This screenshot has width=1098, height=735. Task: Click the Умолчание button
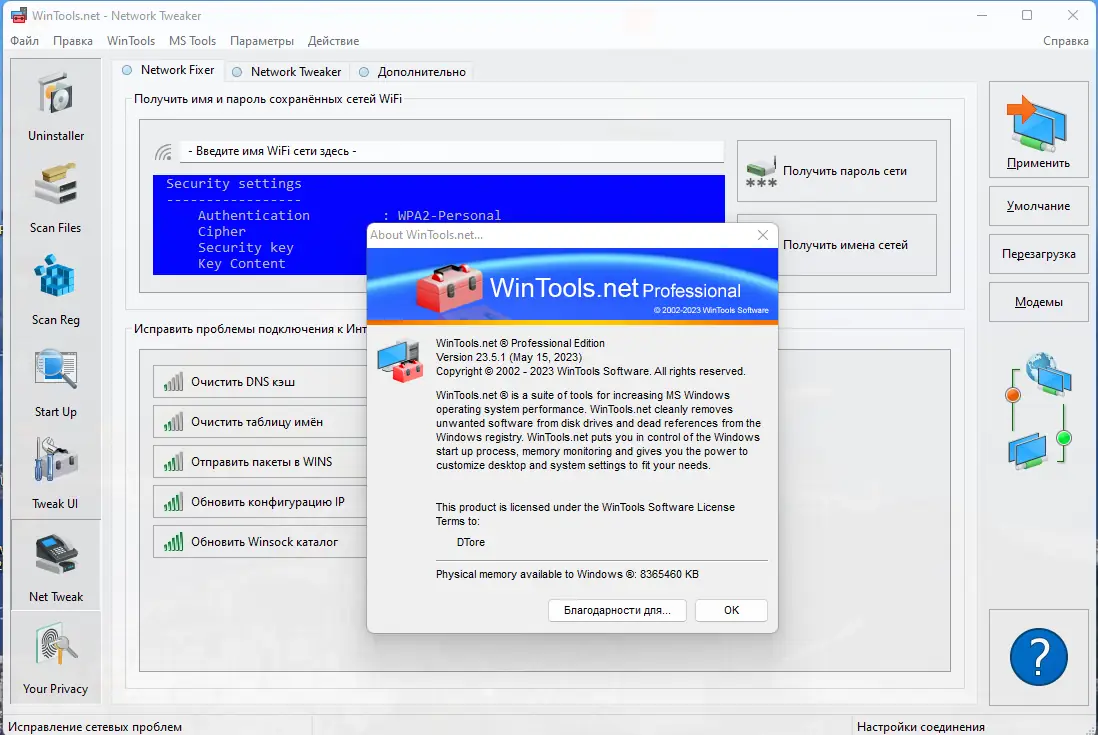tap(1038, 206)
